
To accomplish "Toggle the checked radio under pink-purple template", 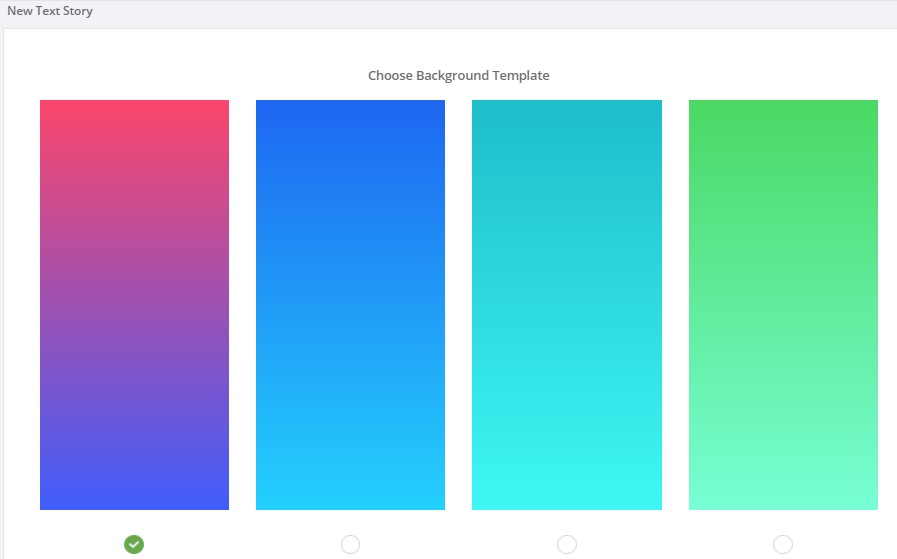I will coord(134,544).
